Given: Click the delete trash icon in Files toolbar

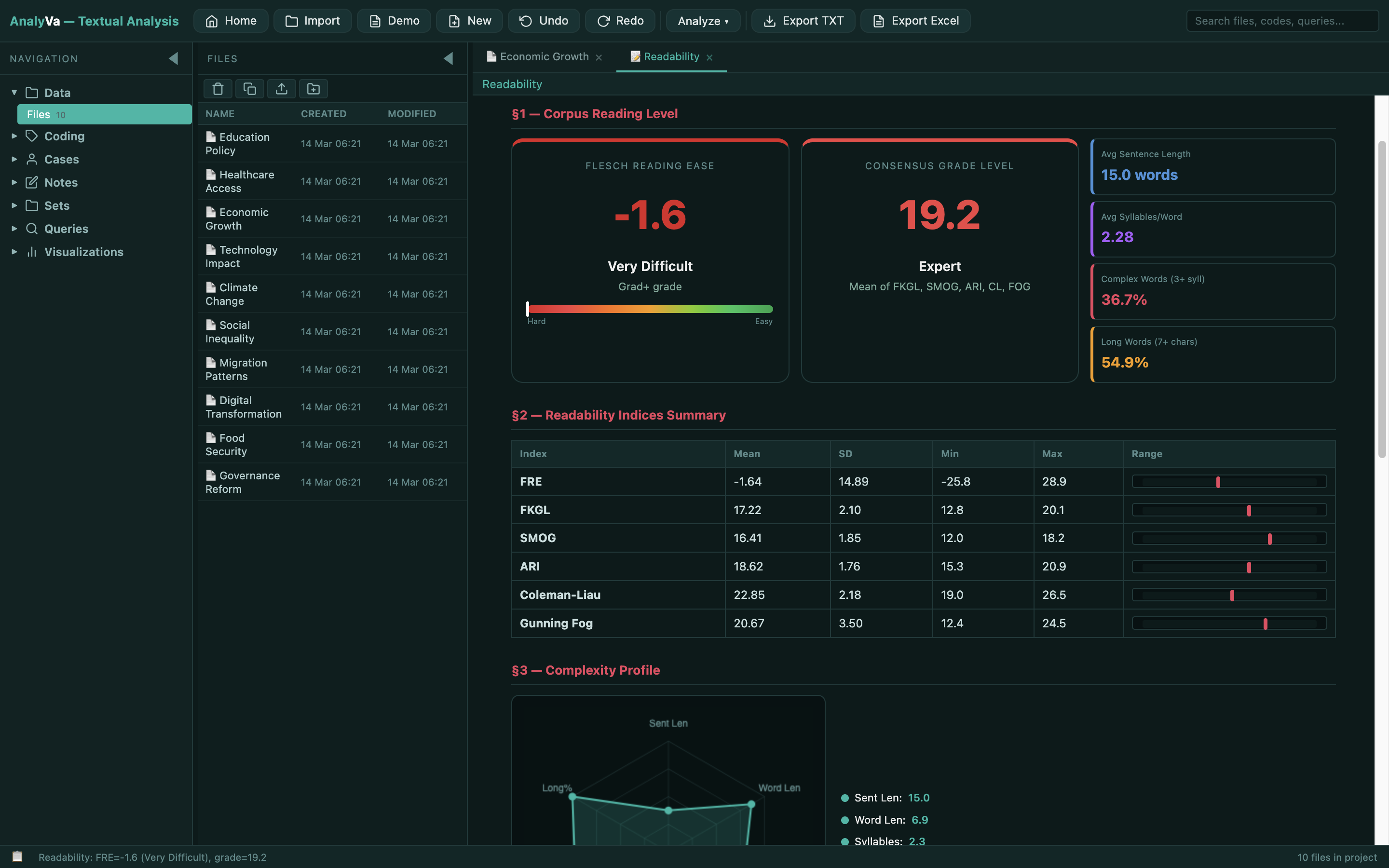Looking at the screenshot, I should [218, 88].
